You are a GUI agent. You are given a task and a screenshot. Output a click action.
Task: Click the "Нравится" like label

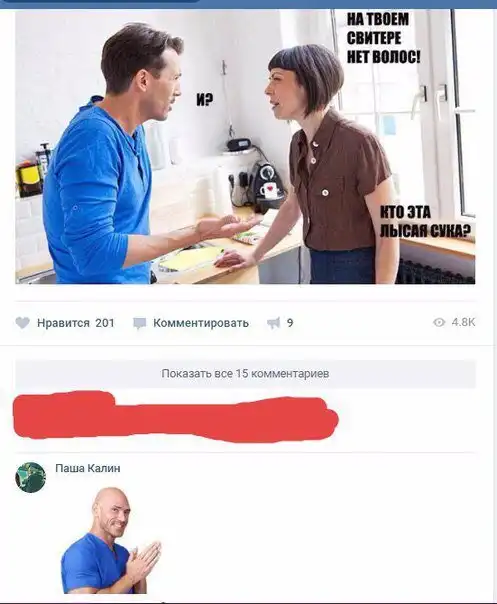pyautogui.click(x=63, y=322)
